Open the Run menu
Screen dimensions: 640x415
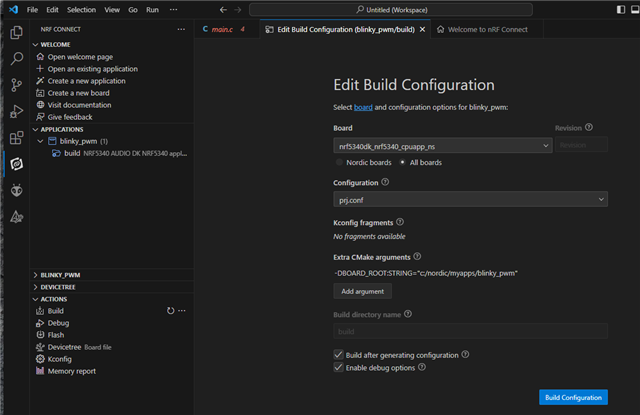pos(152,10)
